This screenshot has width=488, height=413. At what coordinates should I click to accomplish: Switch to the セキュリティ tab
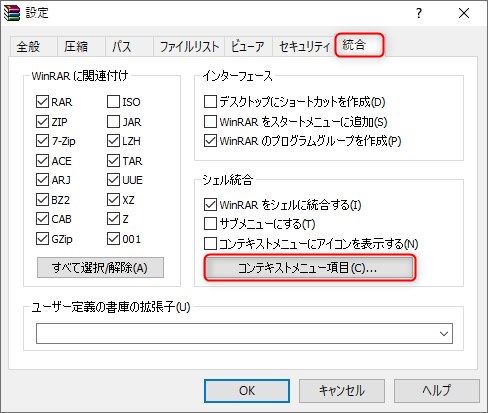(305, 46)
